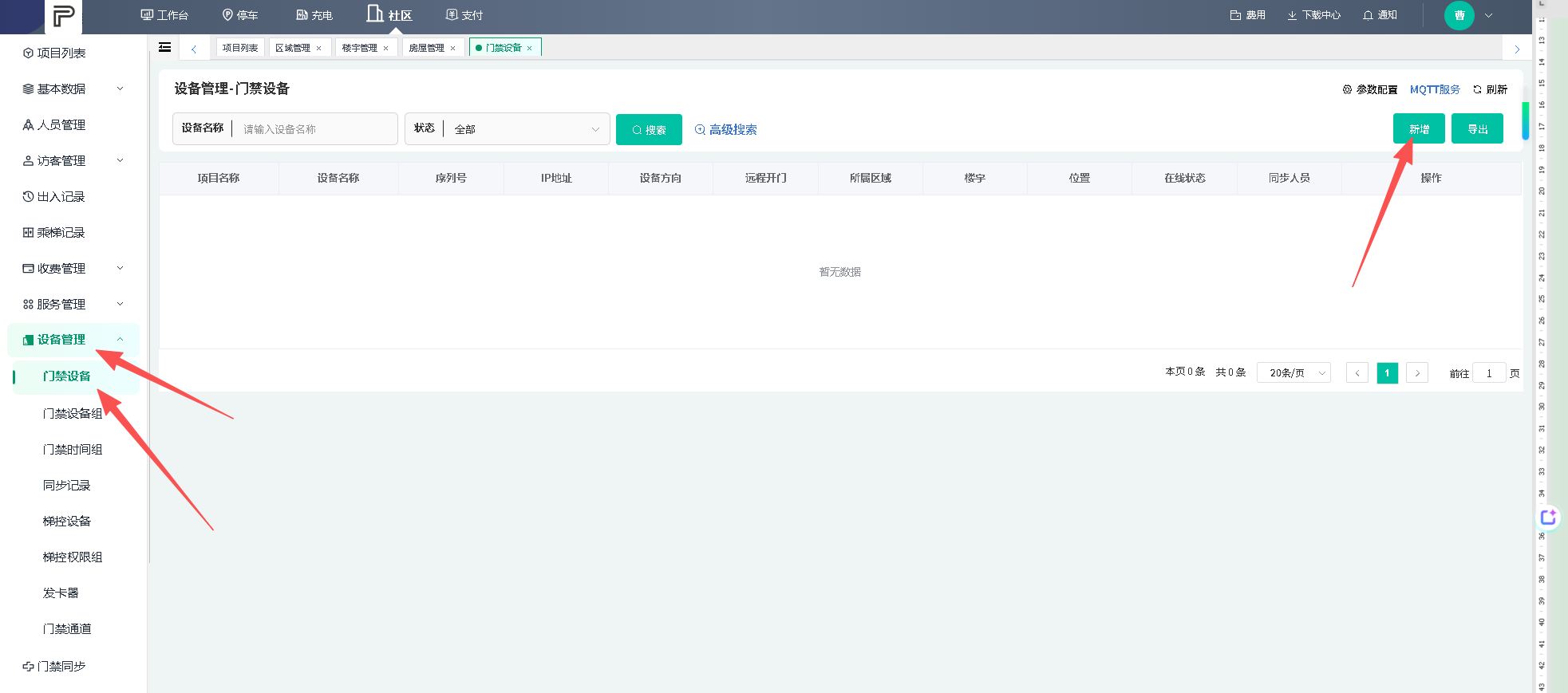
Task: Open the 充电 charging module
Action: (314, 15)
